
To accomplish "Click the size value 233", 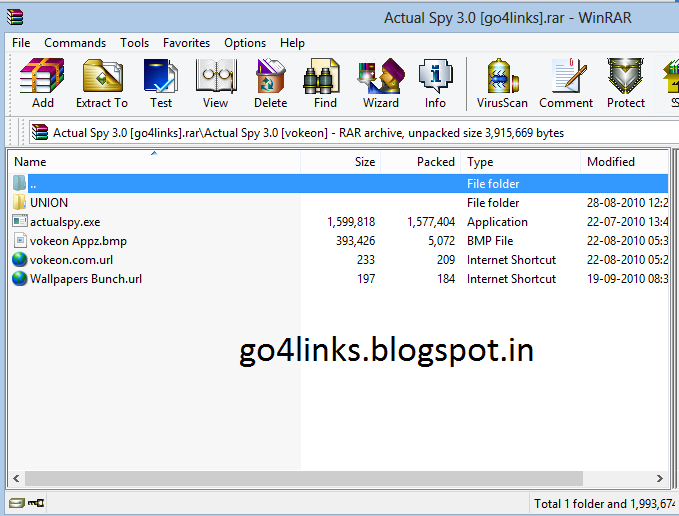I will [366, 260].
